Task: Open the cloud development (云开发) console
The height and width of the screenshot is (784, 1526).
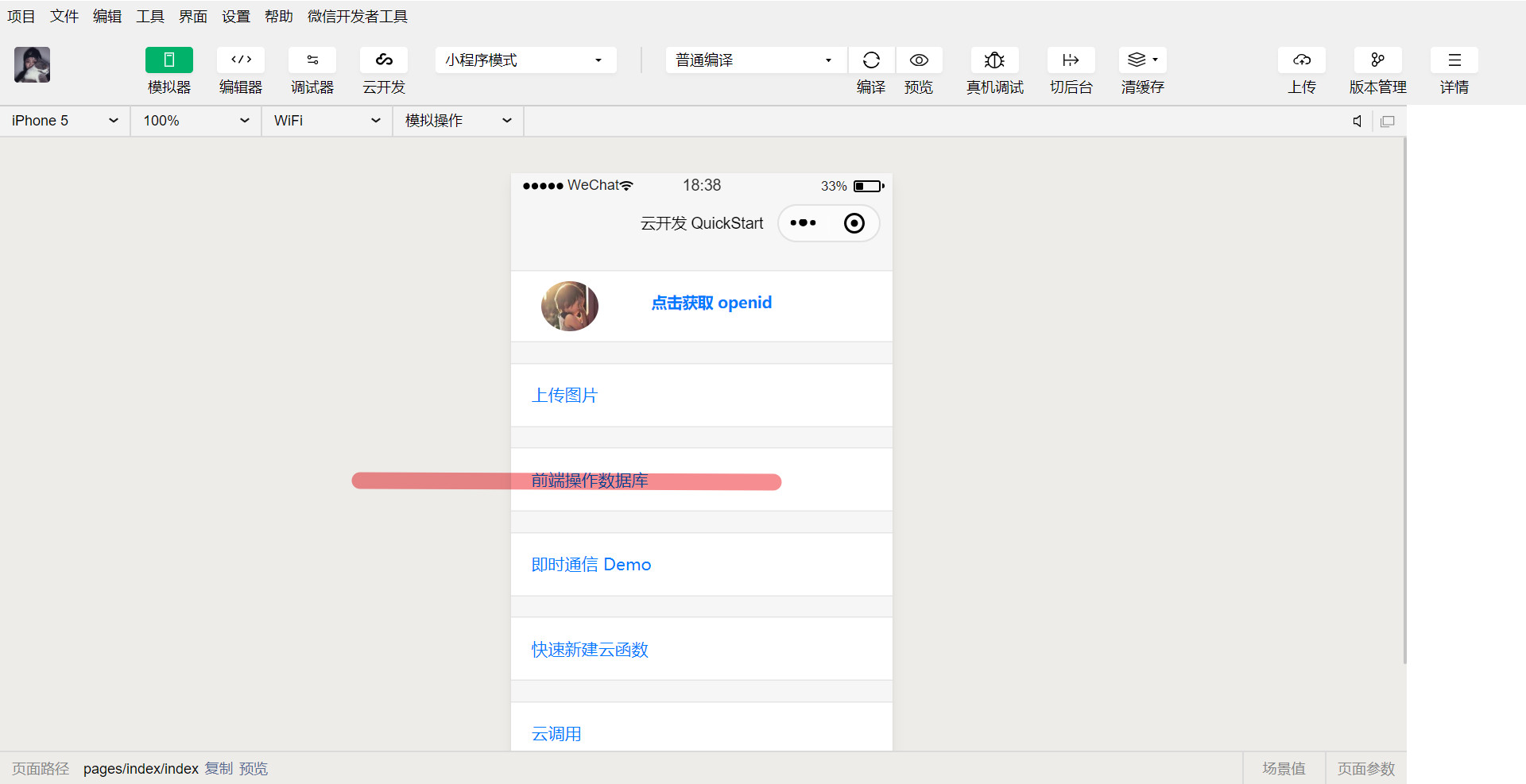Action: coord(383,60)
